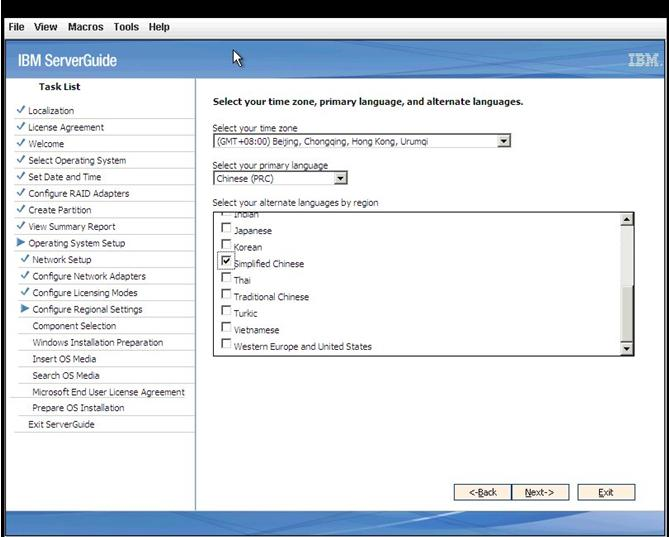This screenshot has width=669, height=537.
Task: Tick the Turkic language checkbox
Action: tap(226, 311)
